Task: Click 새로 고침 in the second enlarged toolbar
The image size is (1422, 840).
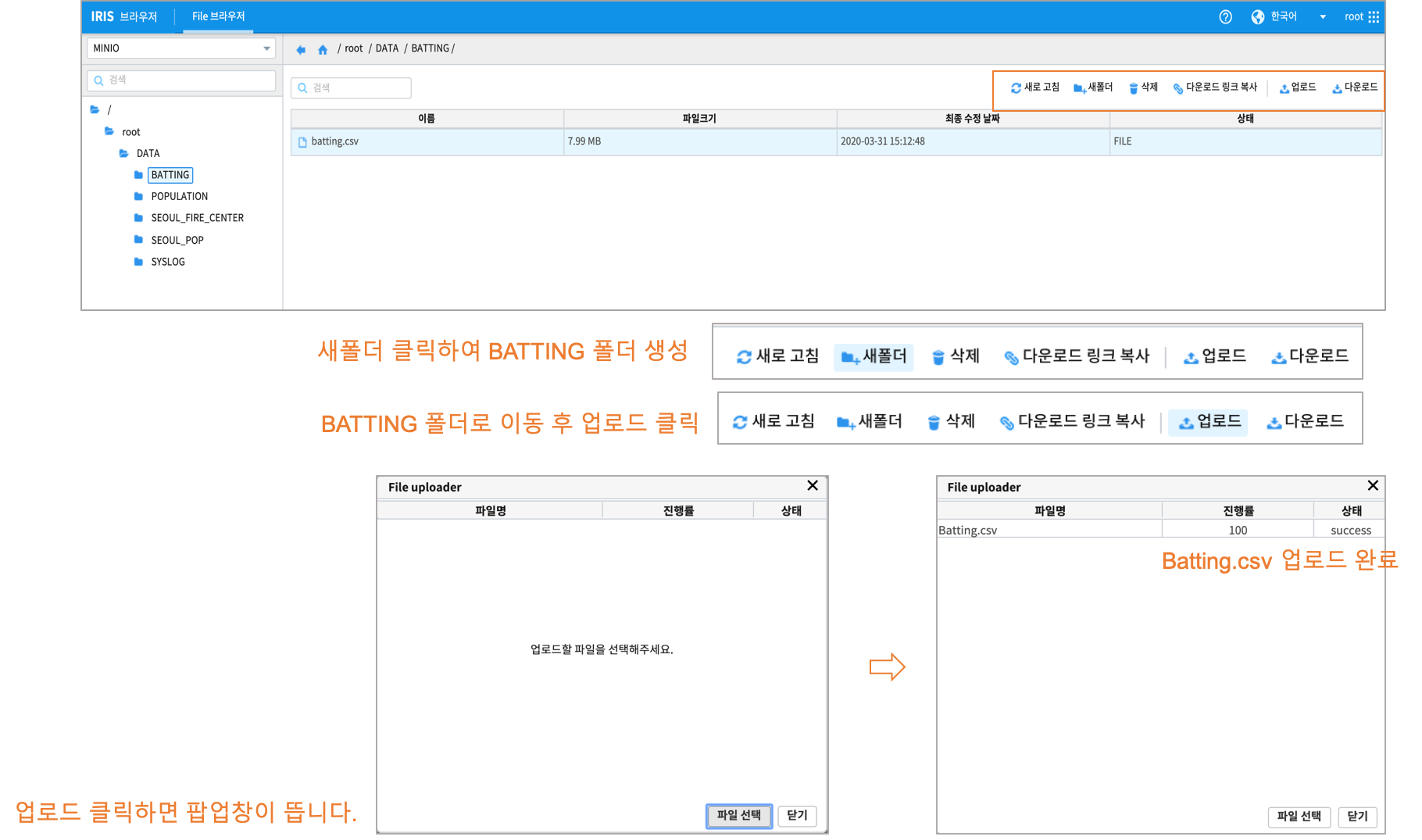Action: click(773, 422)
